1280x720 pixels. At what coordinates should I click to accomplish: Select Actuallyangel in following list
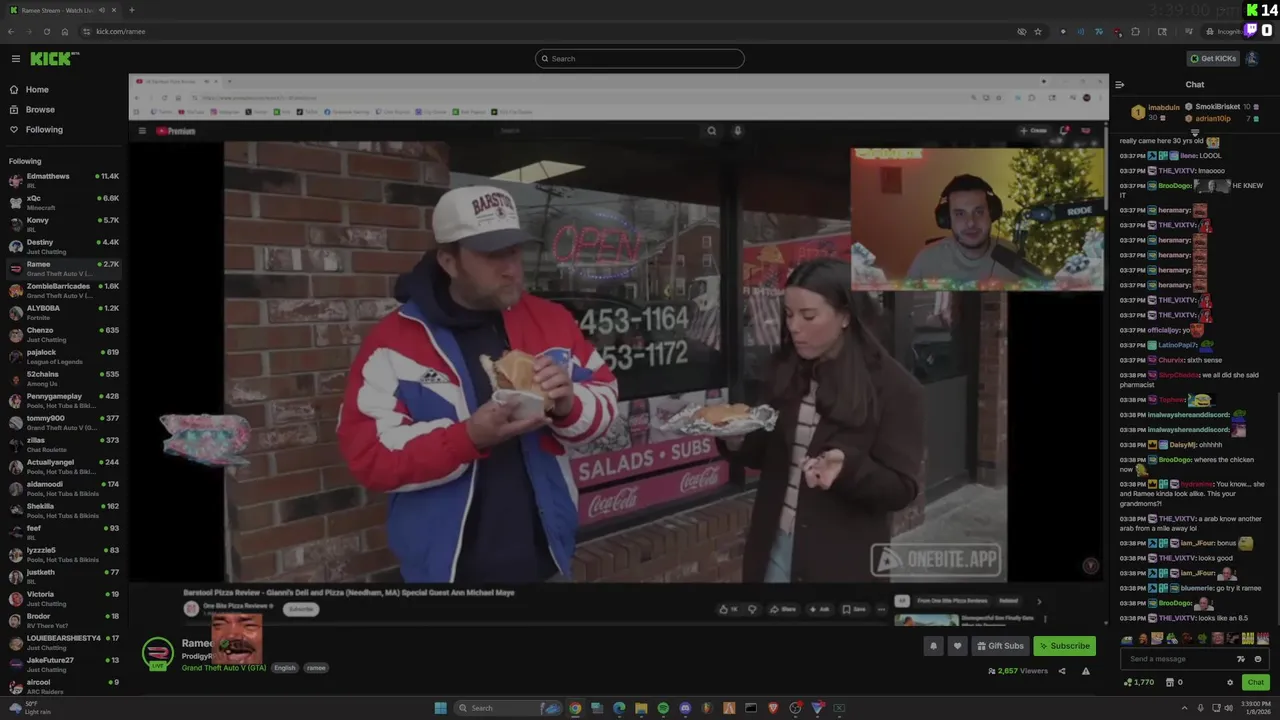64,466
